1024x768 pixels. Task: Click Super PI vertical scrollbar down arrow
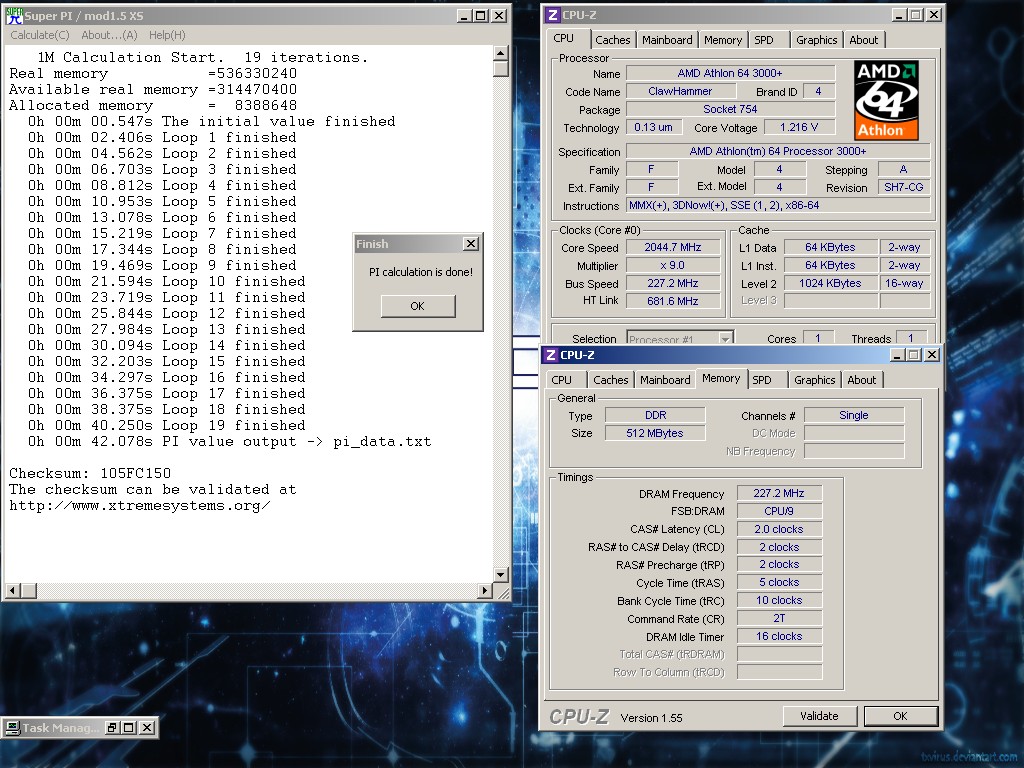pyautogui.click(x=501, y=575)
